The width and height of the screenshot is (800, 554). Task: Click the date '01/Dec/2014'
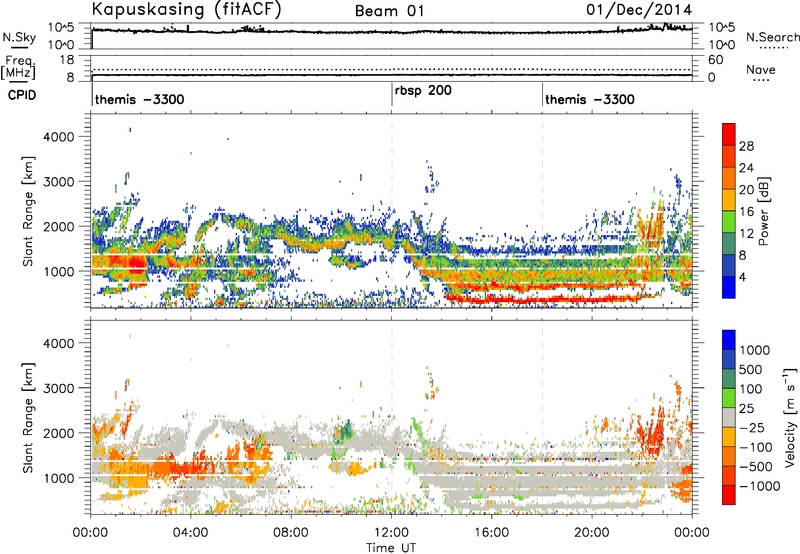coord(639,10)
